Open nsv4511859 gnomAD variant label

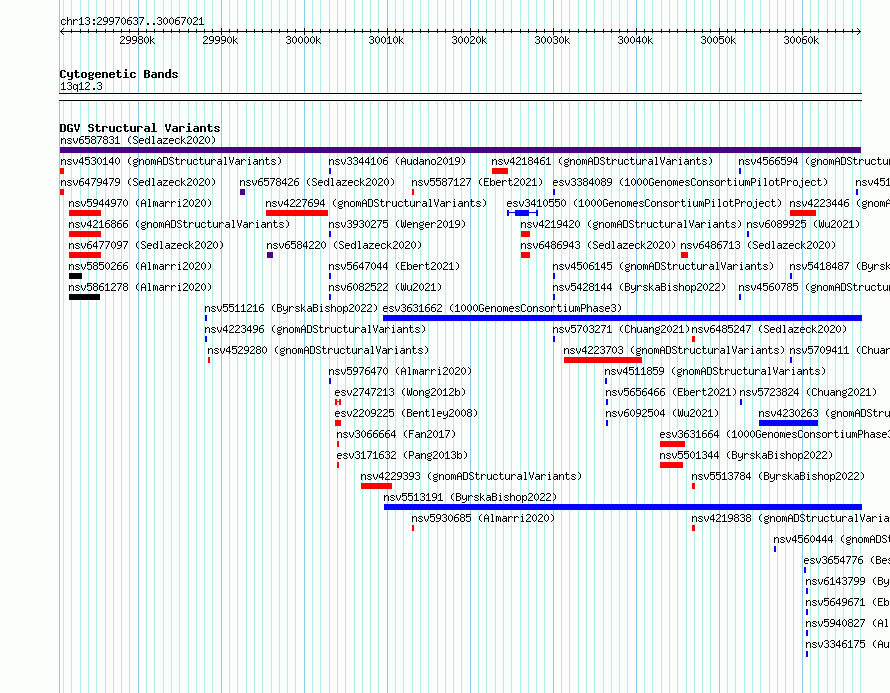pos(715,371)
